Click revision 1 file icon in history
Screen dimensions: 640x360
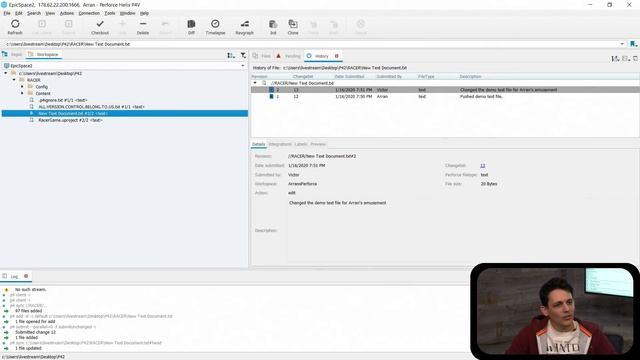tap(271, 97)
